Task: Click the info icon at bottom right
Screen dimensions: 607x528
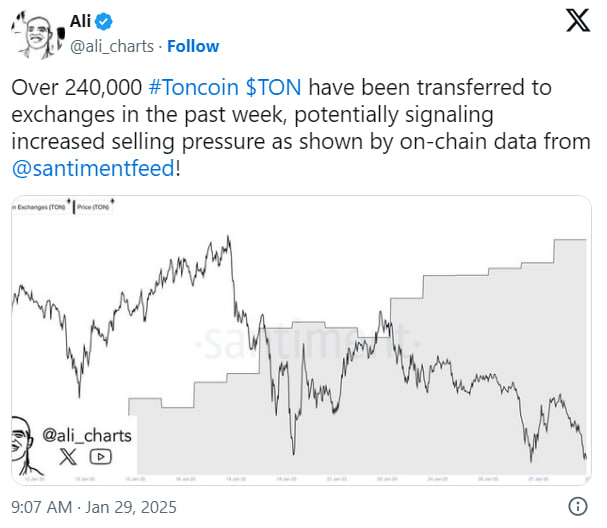Action: click(x=577, y=504)
